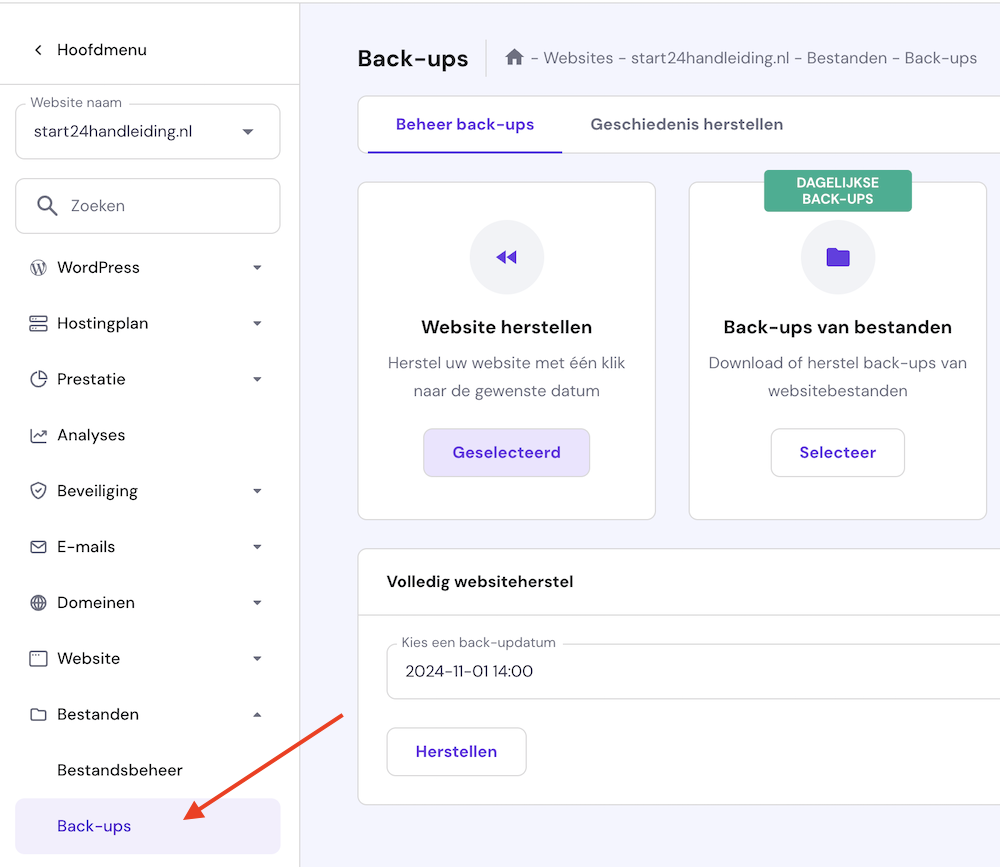Select the Hostingplan icon
Screen dimensions: 1000x867
click(38, 323)
